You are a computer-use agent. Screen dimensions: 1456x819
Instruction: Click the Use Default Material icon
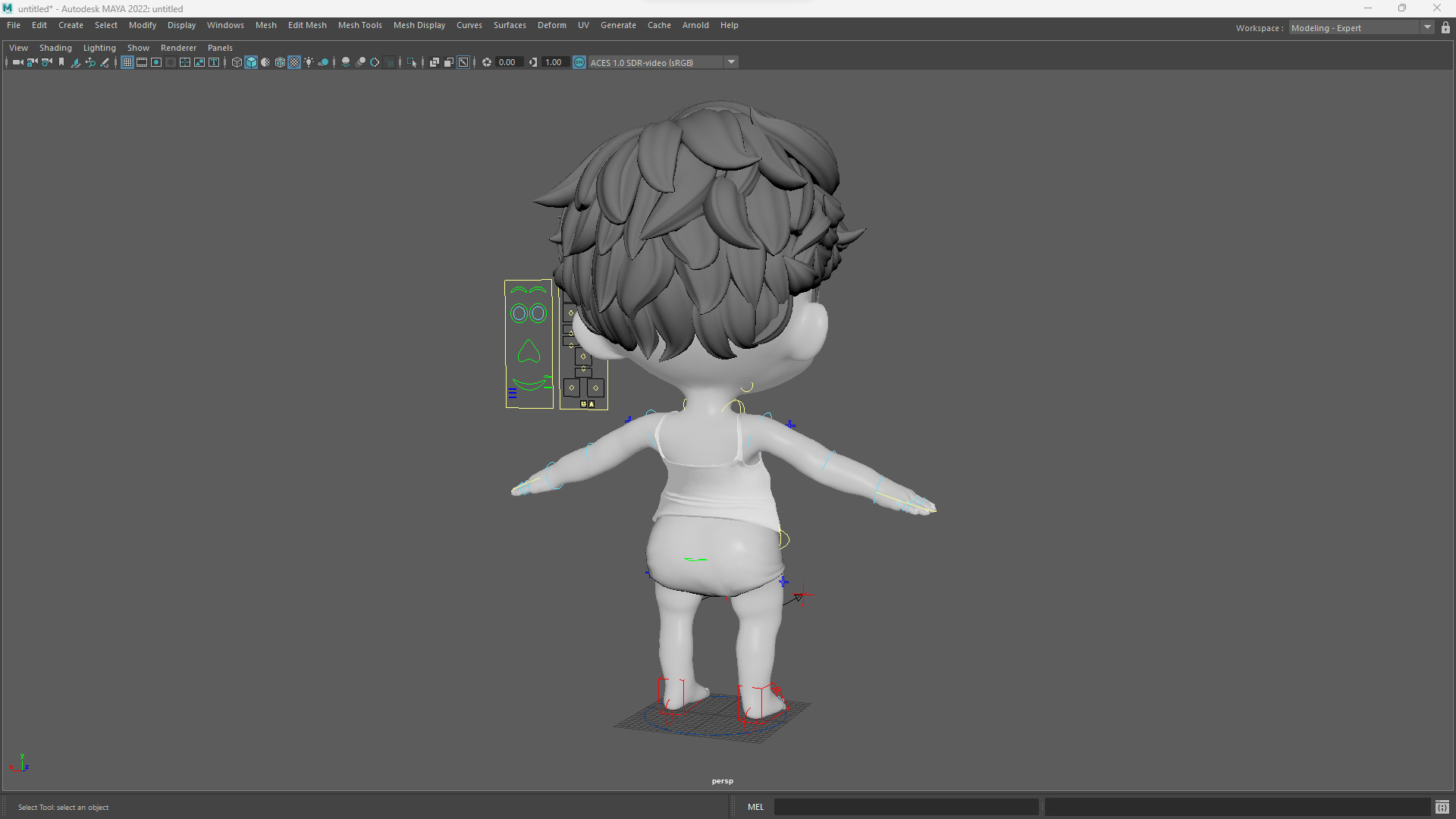coord(265,62)
